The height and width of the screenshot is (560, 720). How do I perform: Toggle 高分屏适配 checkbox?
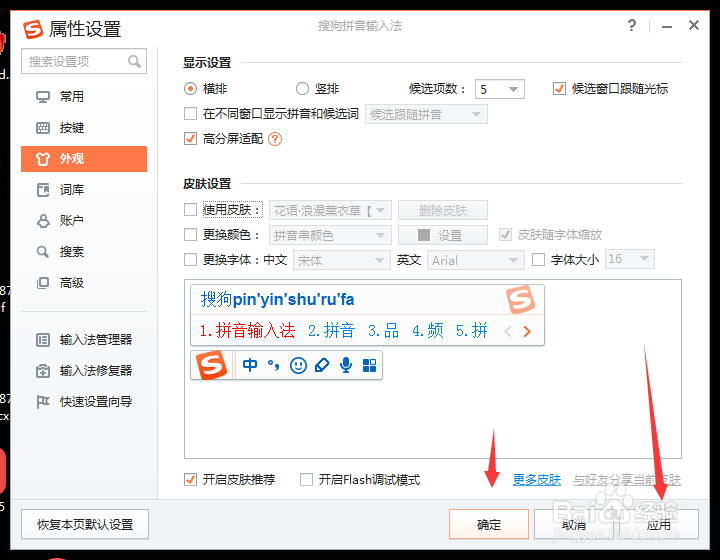coord(190,138)
